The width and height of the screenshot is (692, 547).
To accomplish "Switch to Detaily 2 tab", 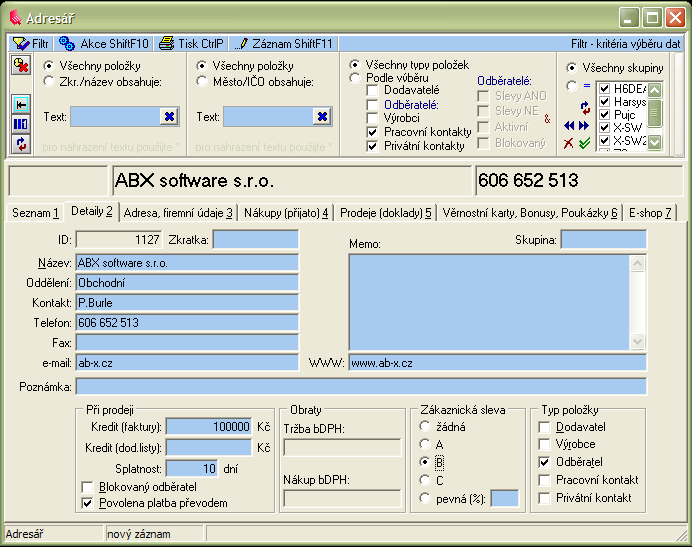I will (92, 211).
